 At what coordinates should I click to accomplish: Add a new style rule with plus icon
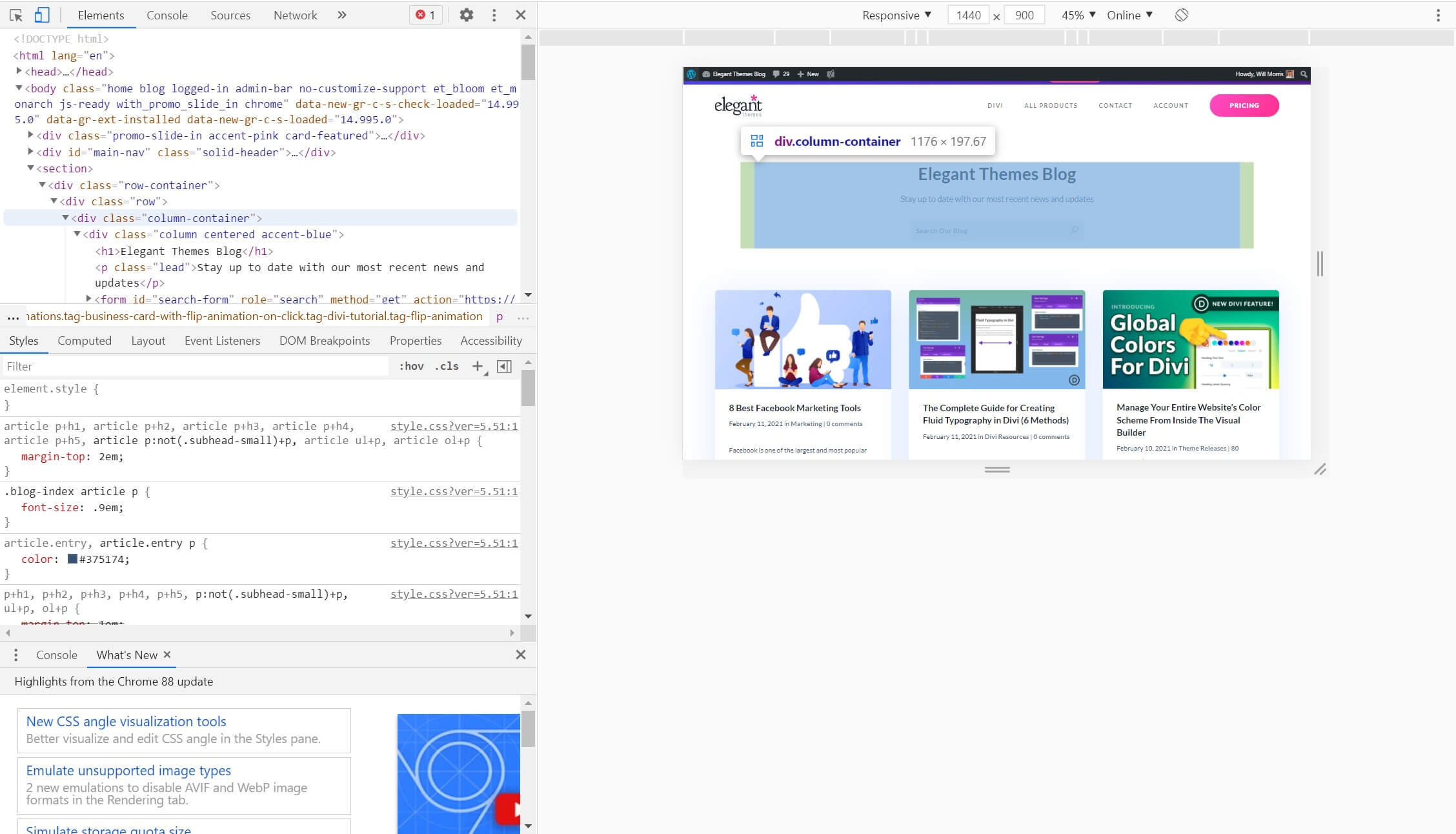pyautogui.click(x=477, y=366)
